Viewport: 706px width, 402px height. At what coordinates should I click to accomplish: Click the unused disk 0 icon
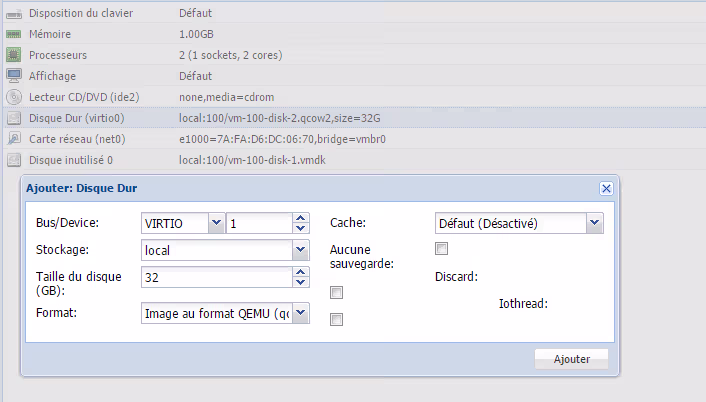coord(14,160)
